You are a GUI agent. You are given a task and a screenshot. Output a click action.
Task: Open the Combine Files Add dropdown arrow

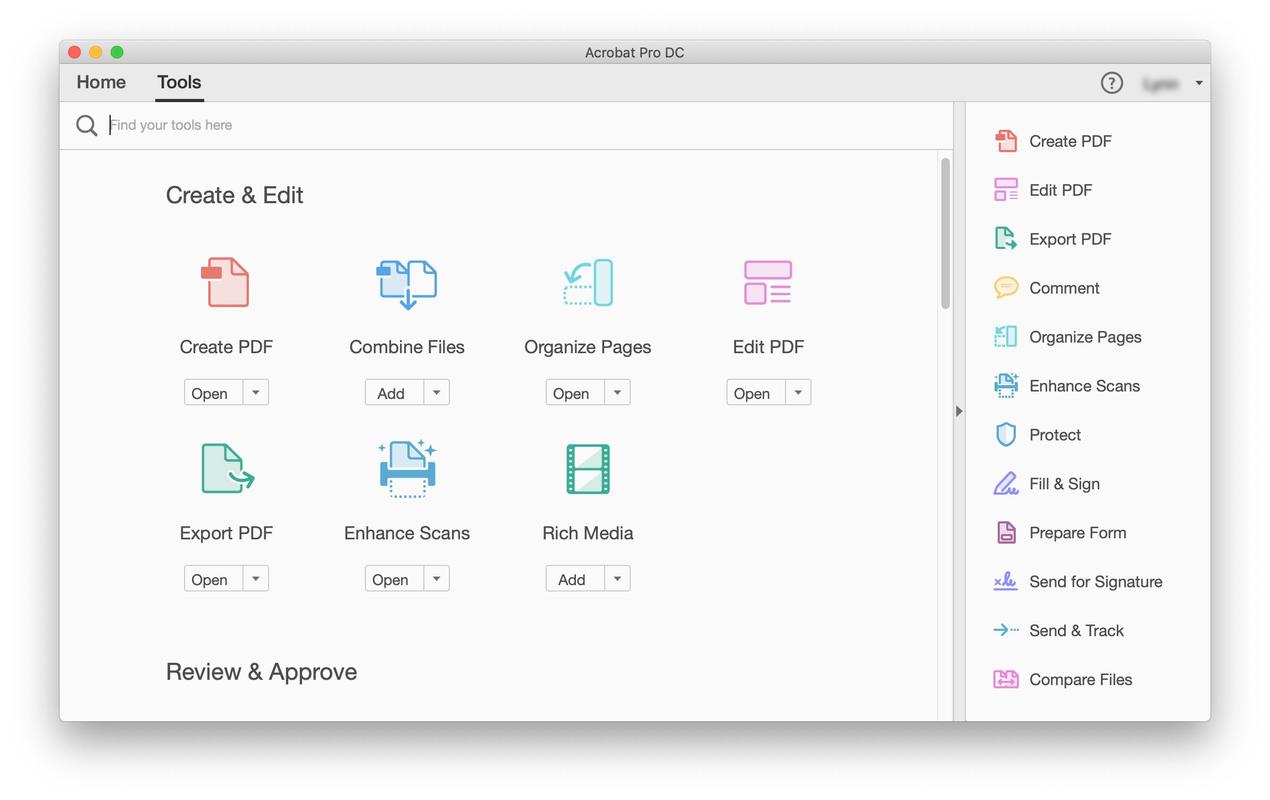point(437,392)
